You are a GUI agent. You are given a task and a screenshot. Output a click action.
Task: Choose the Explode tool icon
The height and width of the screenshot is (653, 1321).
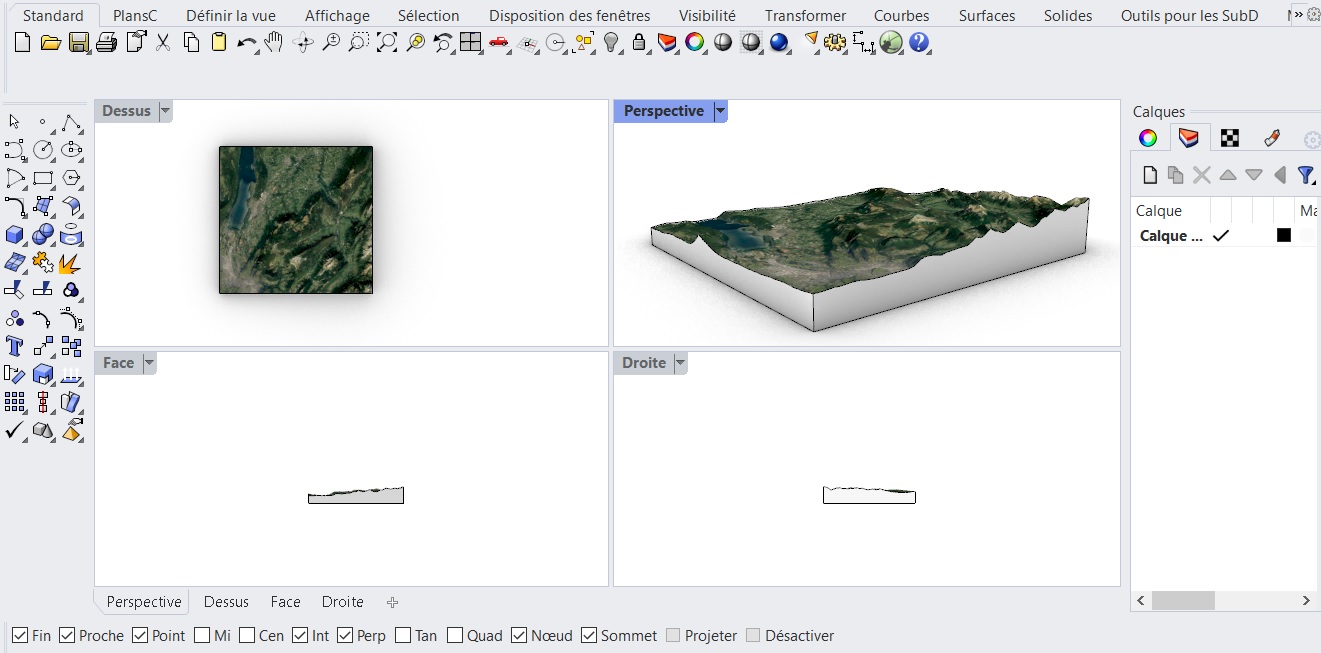pos(70,263)
